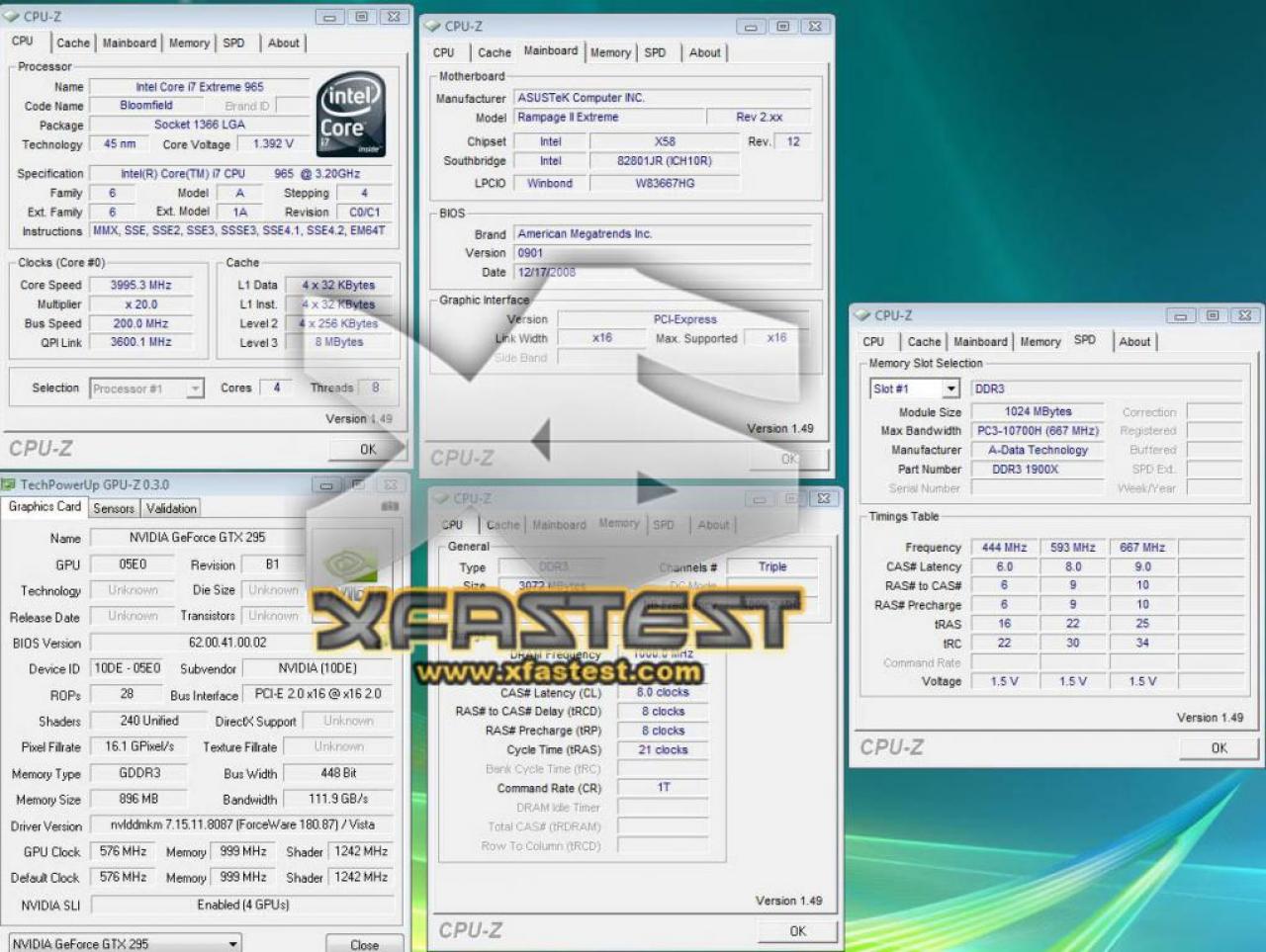Click the processor name field 'Intel Core i7 Extreme 965'
1266x952 pixels.
coord(200,87)
